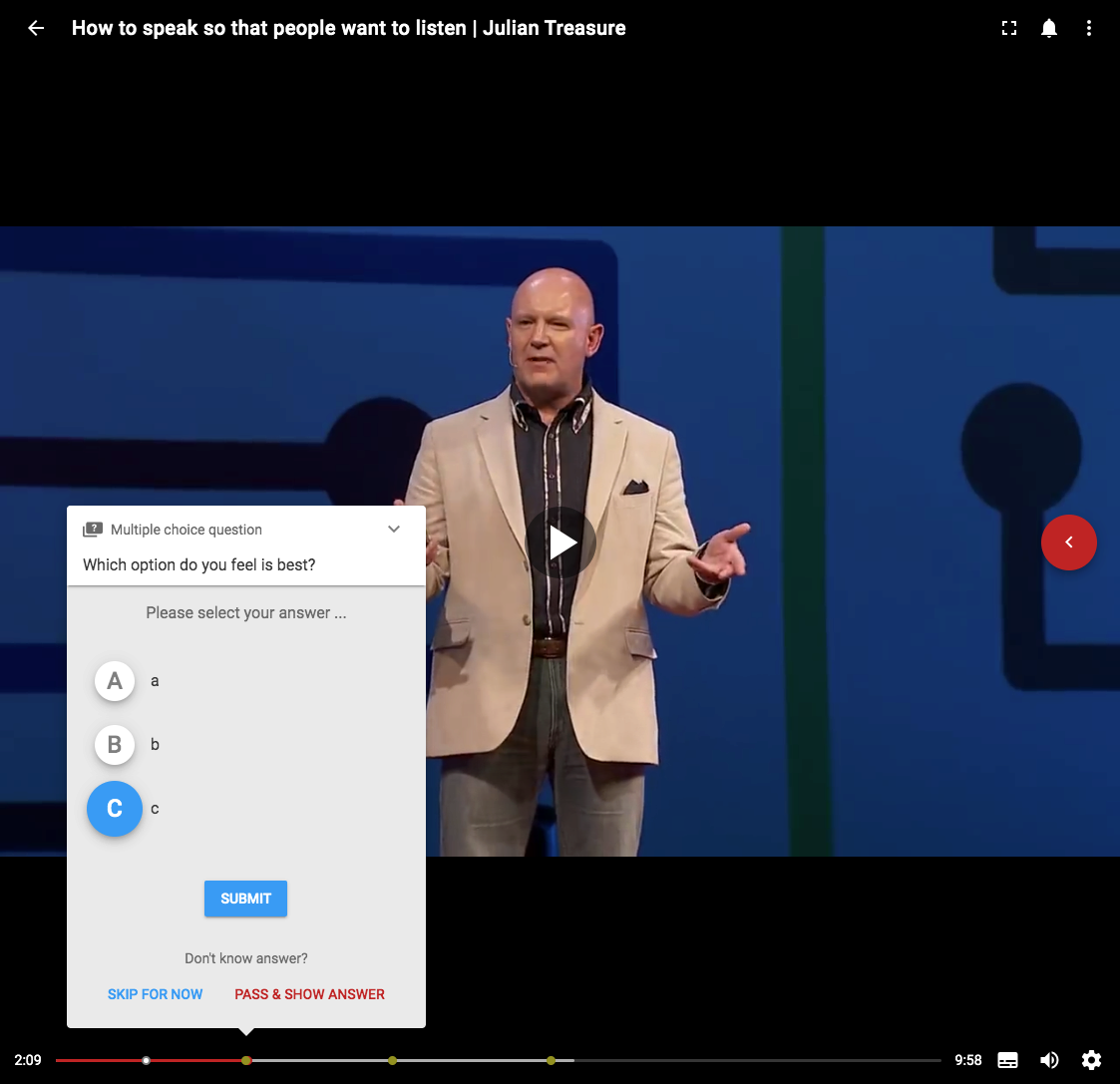Jump to the third olive timeline marker
The height and width of the screenshot is (1084, 1120).
(x=551, y=1060)
